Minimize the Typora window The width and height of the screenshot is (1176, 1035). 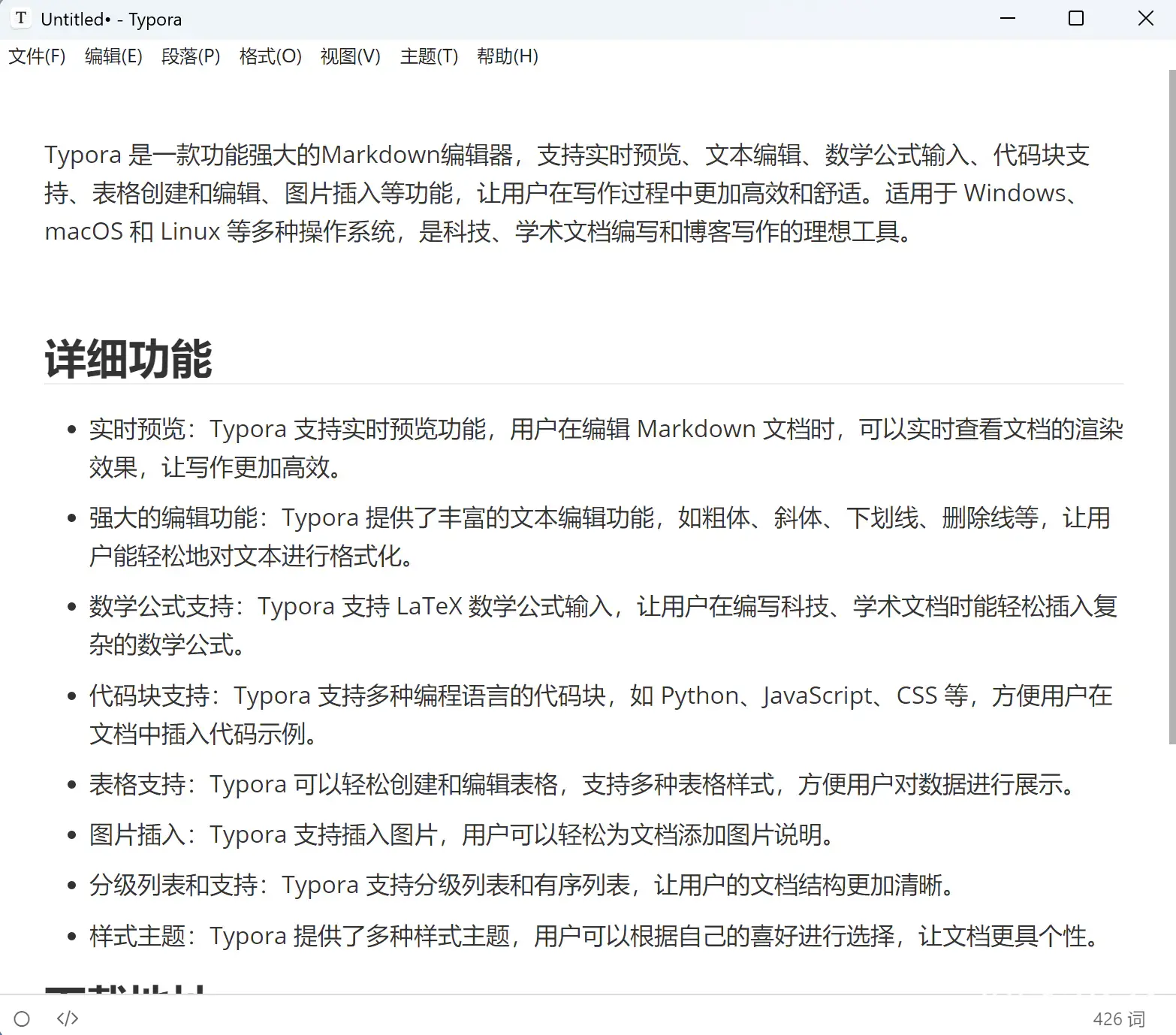(x=1008, y=19)
